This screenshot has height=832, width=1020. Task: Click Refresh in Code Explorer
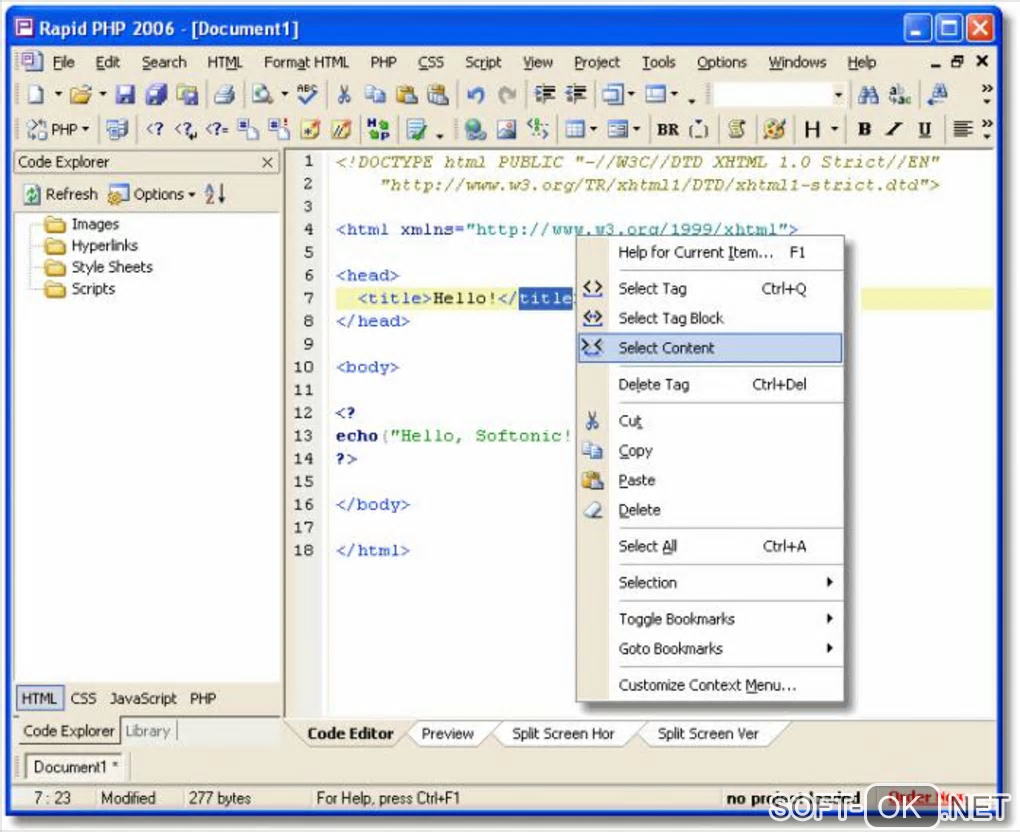pyautogui.click(x=60, y=194)
